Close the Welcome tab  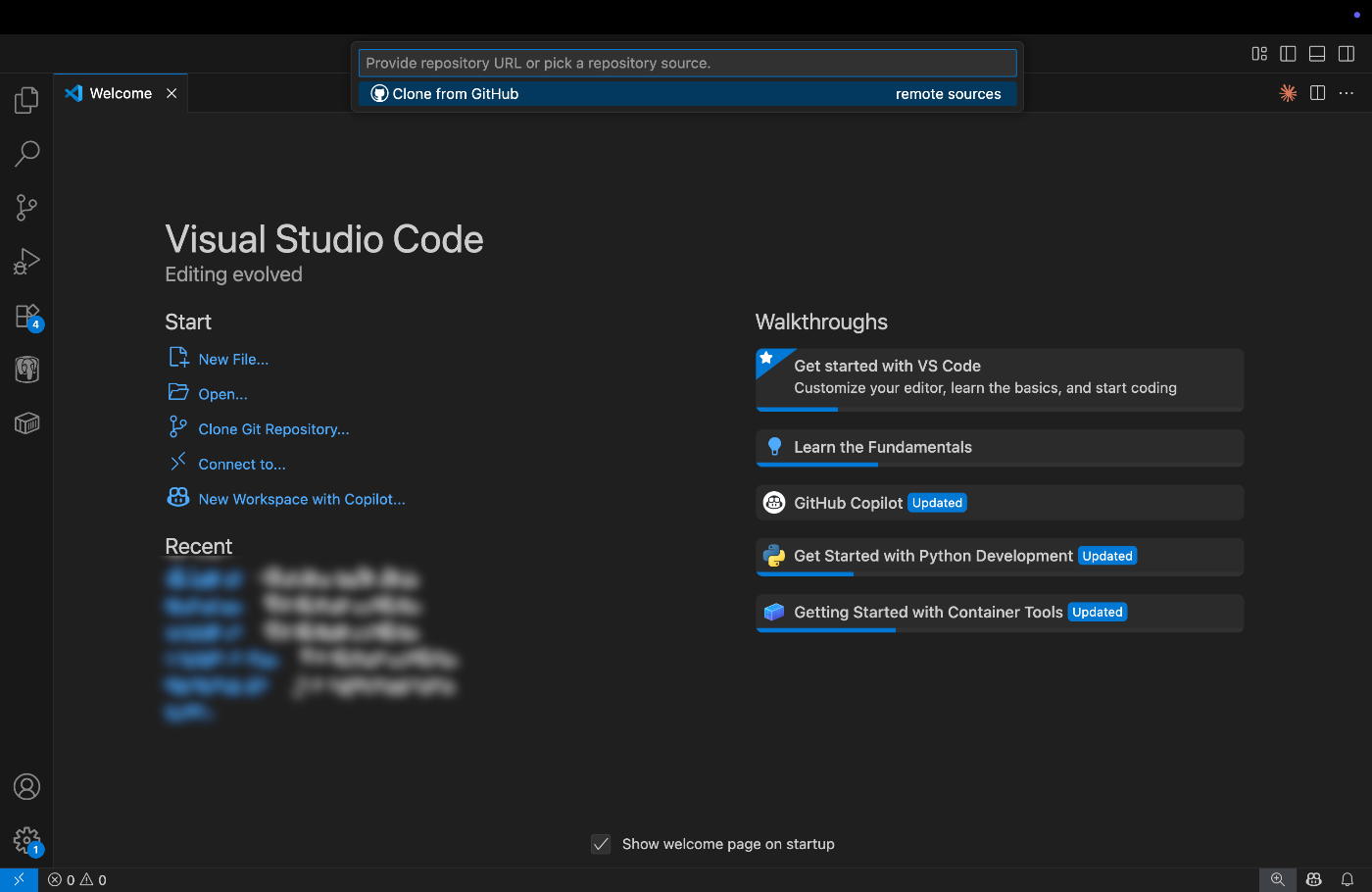pyautogui.click(x=171, y=93)
